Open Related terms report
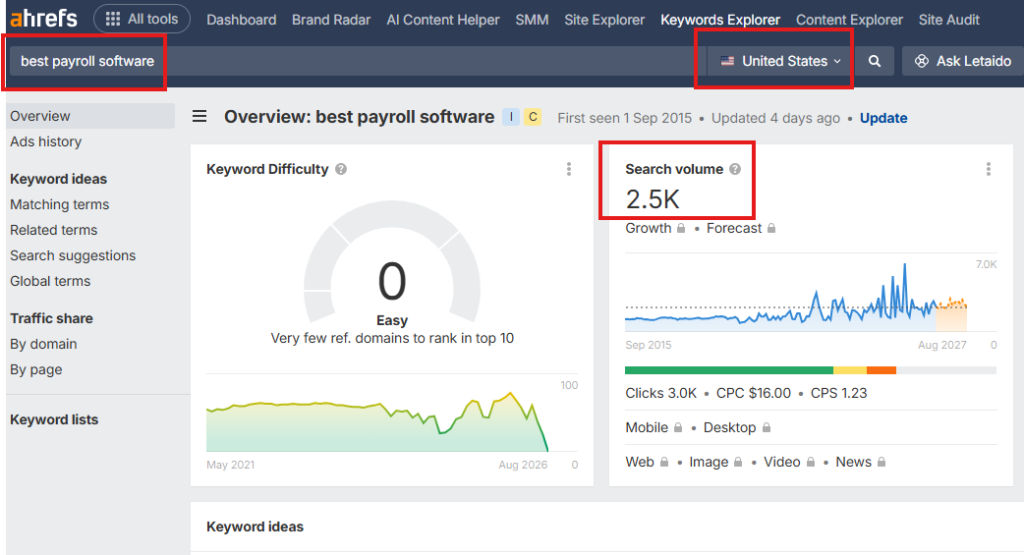Image resolution: width=1024 pixels, height=555 pixels. 54,230
